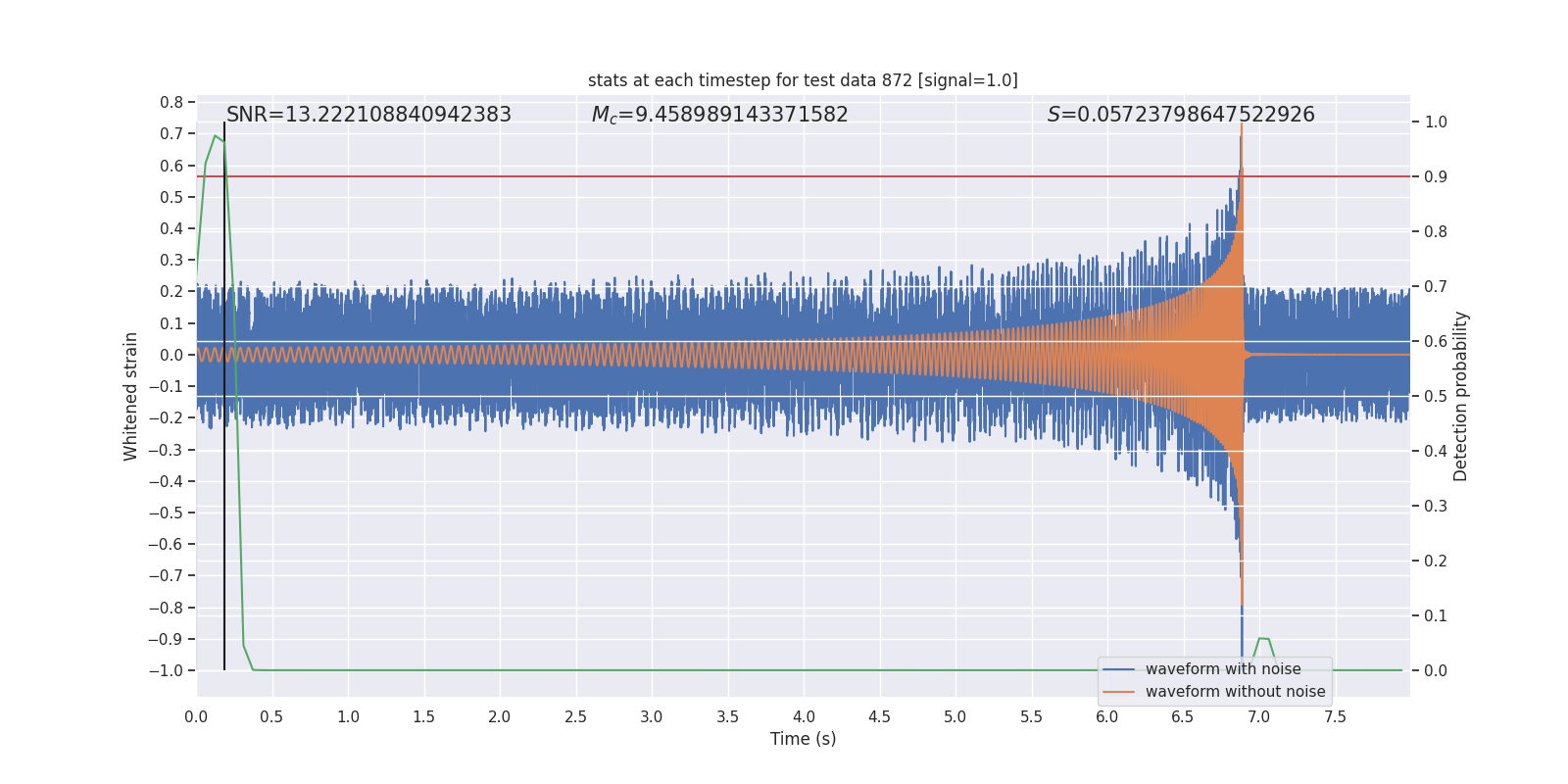The width and height of the screenshot is (1568, 784).
Task: Click the 'Detection probability' right axis label
Action: point(1460,396)
